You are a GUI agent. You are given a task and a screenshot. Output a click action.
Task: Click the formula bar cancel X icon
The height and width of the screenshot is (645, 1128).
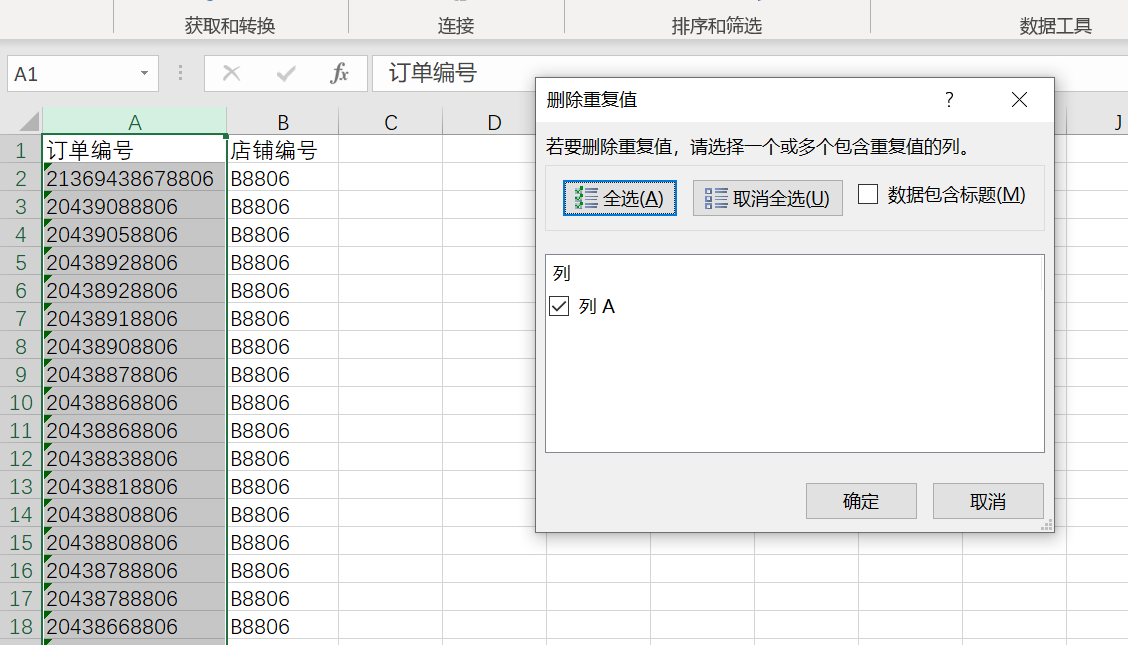click(232, 73)
